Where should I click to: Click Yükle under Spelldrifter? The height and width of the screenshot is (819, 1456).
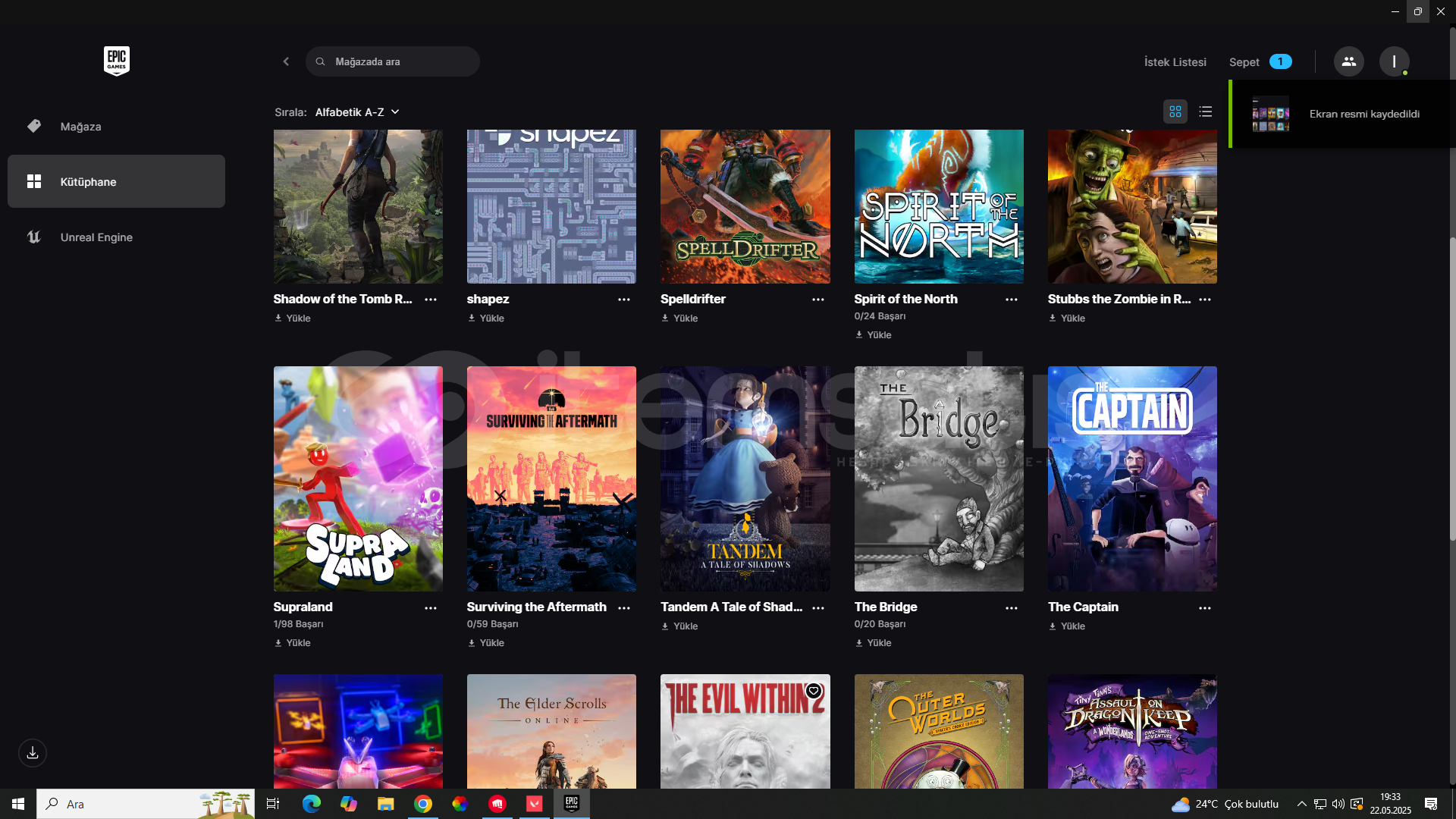[680, 318]
